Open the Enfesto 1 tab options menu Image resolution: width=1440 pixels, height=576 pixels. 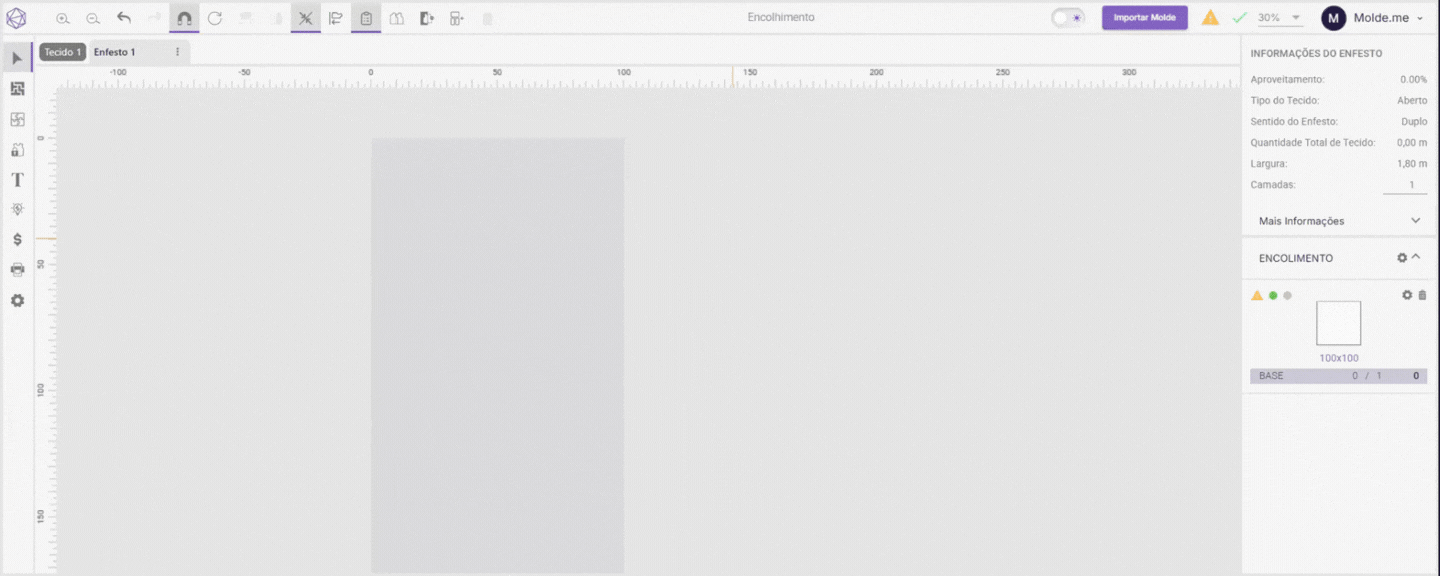click(x=178, y=52)
